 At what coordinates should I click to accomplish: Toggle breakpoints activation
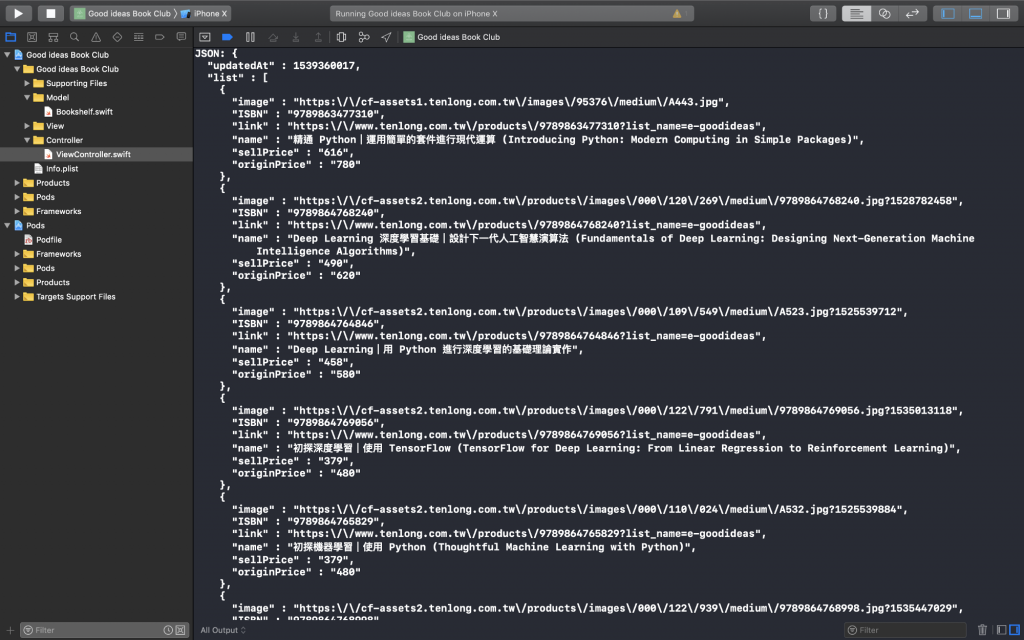(x=227, y=37)
